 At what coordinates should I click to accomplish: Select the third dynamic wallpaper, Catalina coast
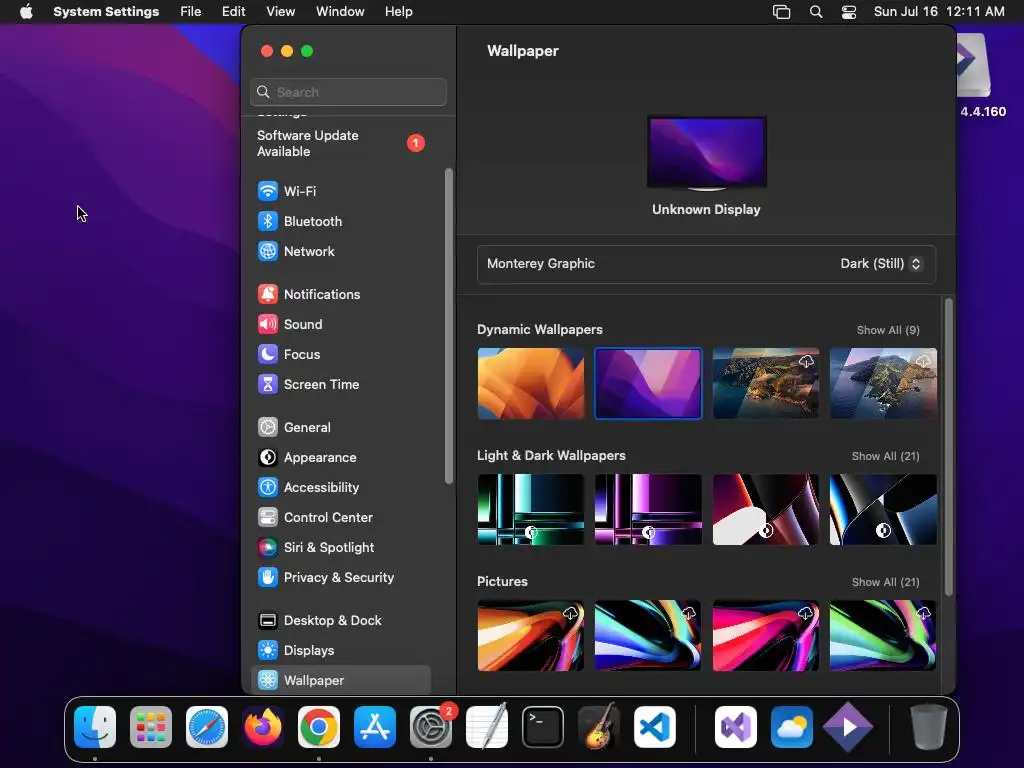pyautogui.click(x=765, y=383)
